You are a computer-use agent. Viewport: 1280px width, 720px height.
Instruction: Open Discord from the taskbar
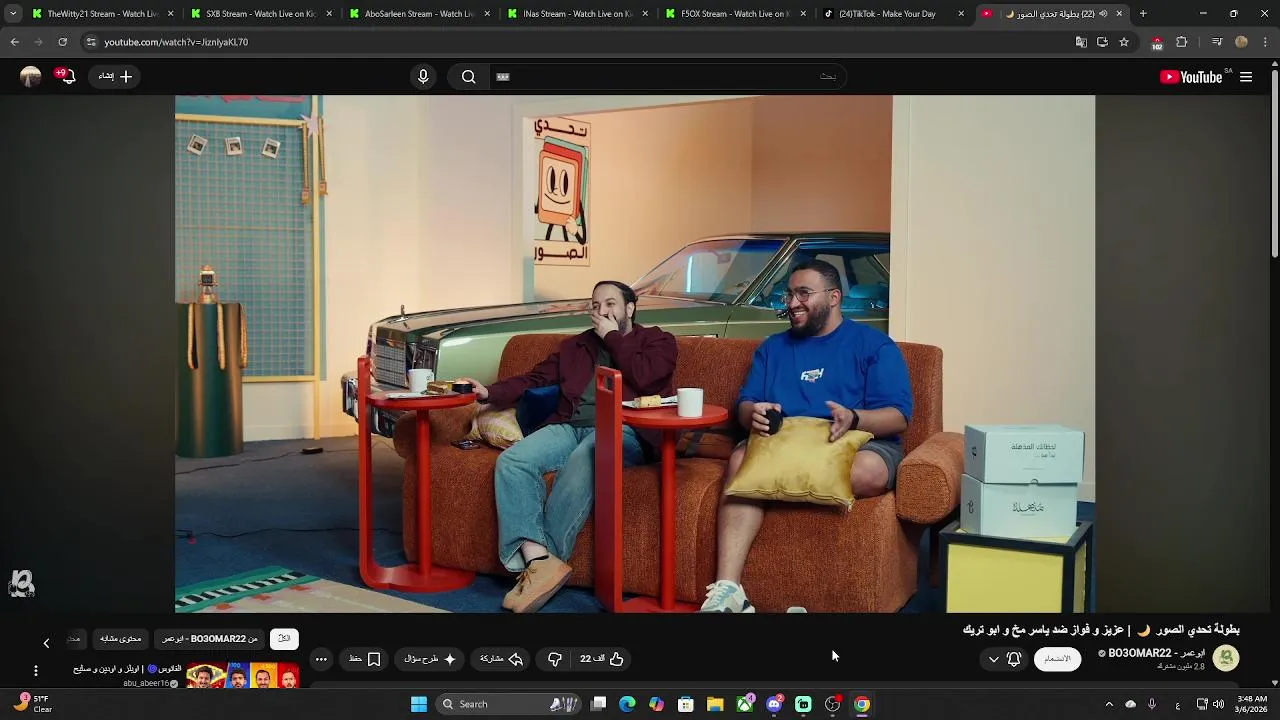tap(774, 704)
